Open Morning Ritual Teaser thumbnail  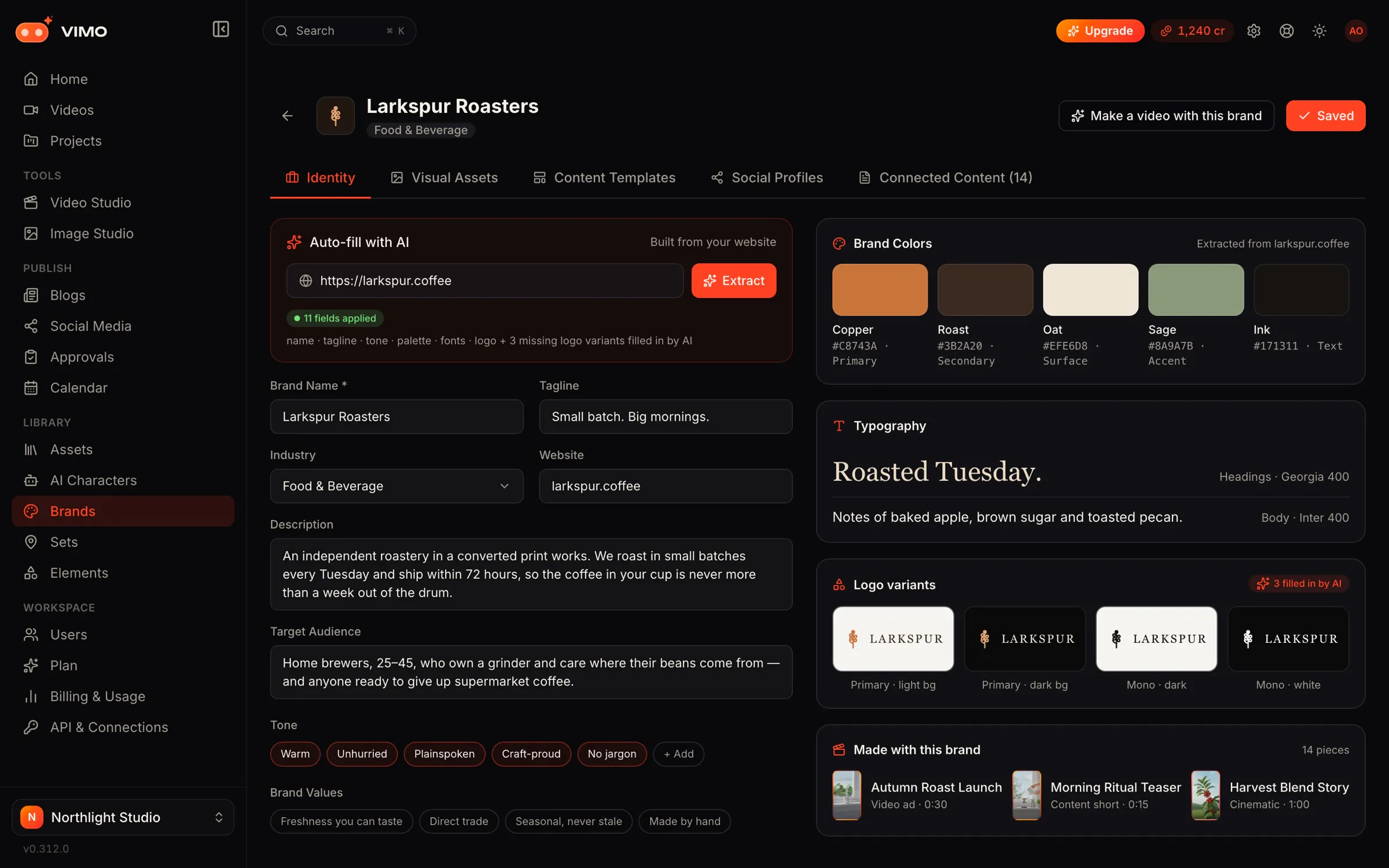coord(1026,795)
